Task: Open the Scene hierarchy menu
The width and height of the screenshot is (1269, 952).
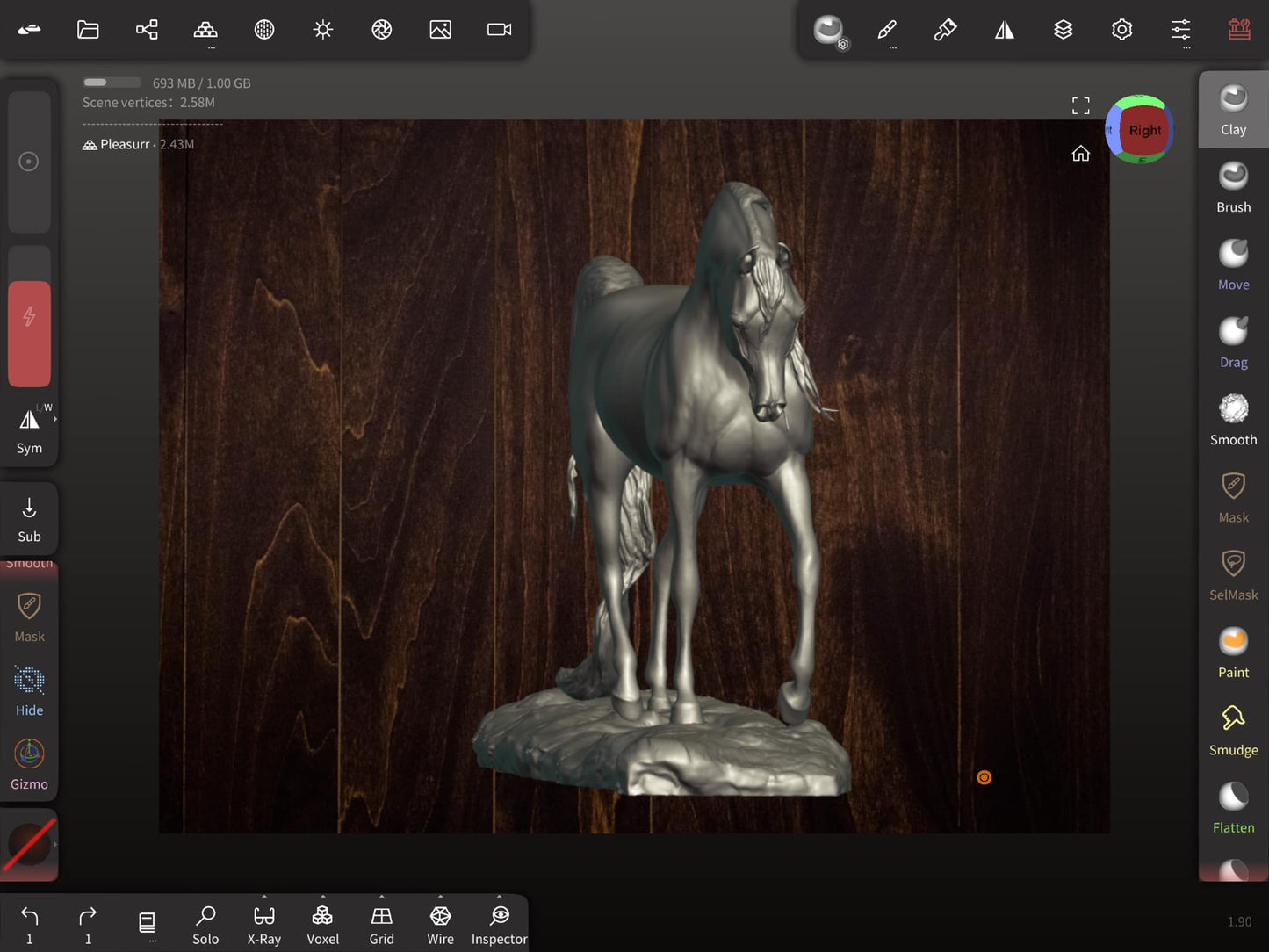Action: pyautogui.click(x=147, y=30)
